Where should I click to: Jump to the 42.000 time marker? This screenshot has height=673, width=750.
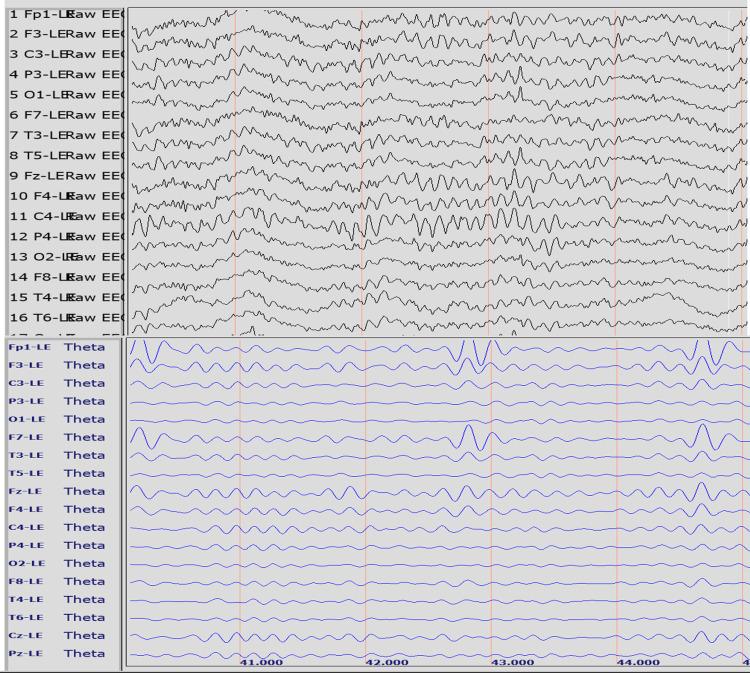[387, 661]
